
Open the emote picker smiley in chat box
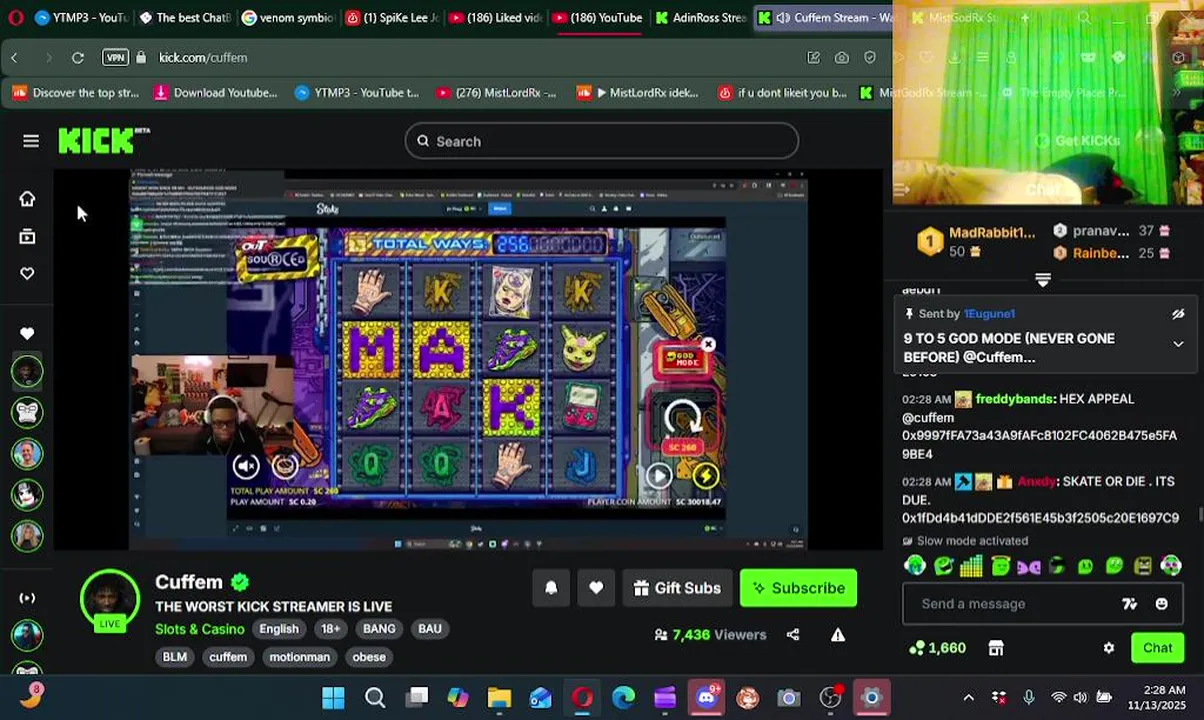(x=1161, y=604)
